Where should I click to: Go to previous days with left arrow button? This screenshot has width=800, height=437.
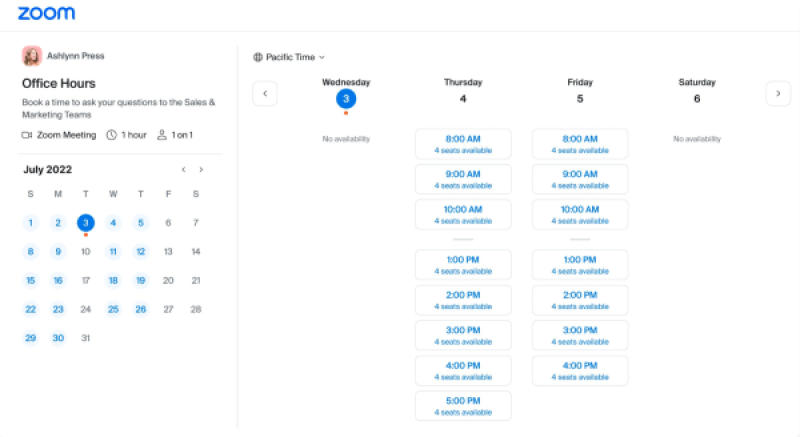265,93
